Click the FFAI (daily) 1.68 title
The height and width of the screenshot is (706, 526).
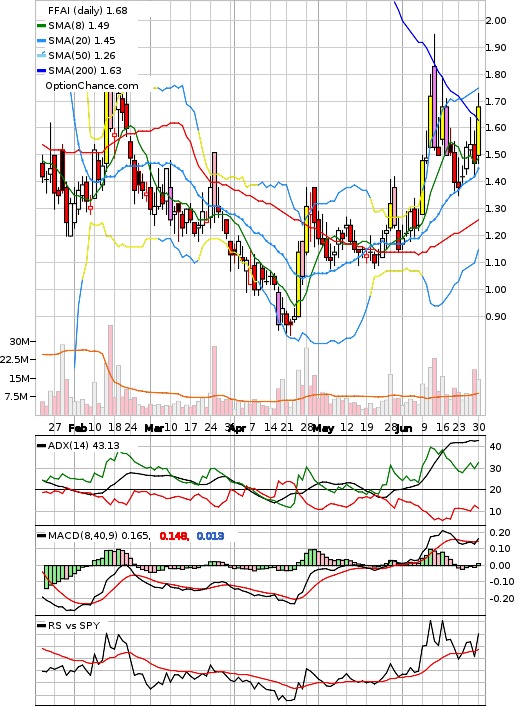[87, 10]
